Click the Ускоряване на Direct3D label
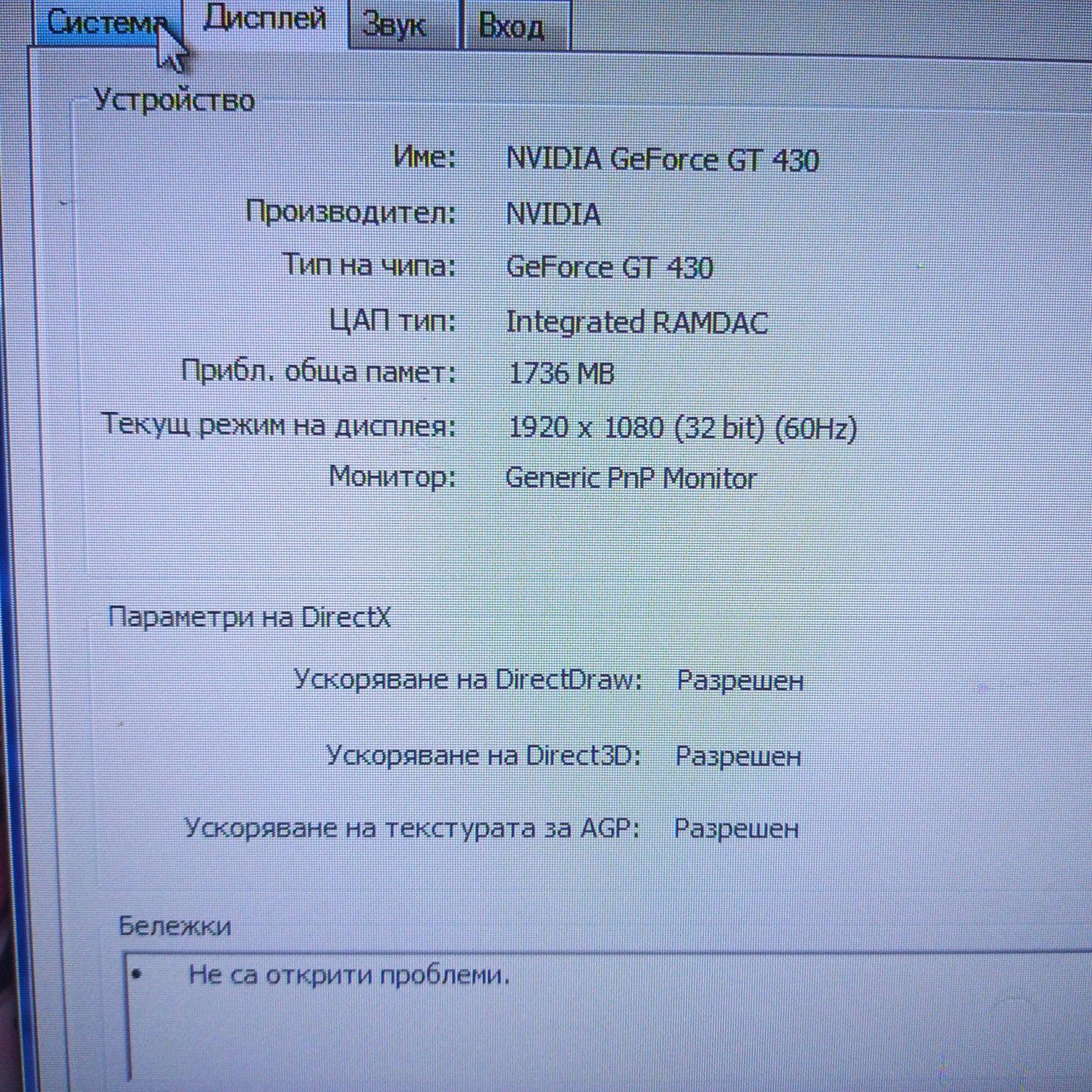This screenshot has width=1092, height=1092. click(484, 755)
